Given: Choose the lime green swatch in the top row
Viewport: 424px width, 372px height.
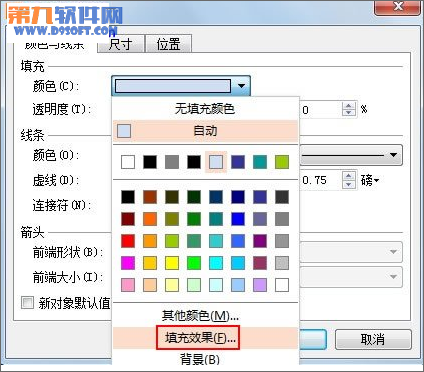Looking at the screenshot, I should pos(282,162).
